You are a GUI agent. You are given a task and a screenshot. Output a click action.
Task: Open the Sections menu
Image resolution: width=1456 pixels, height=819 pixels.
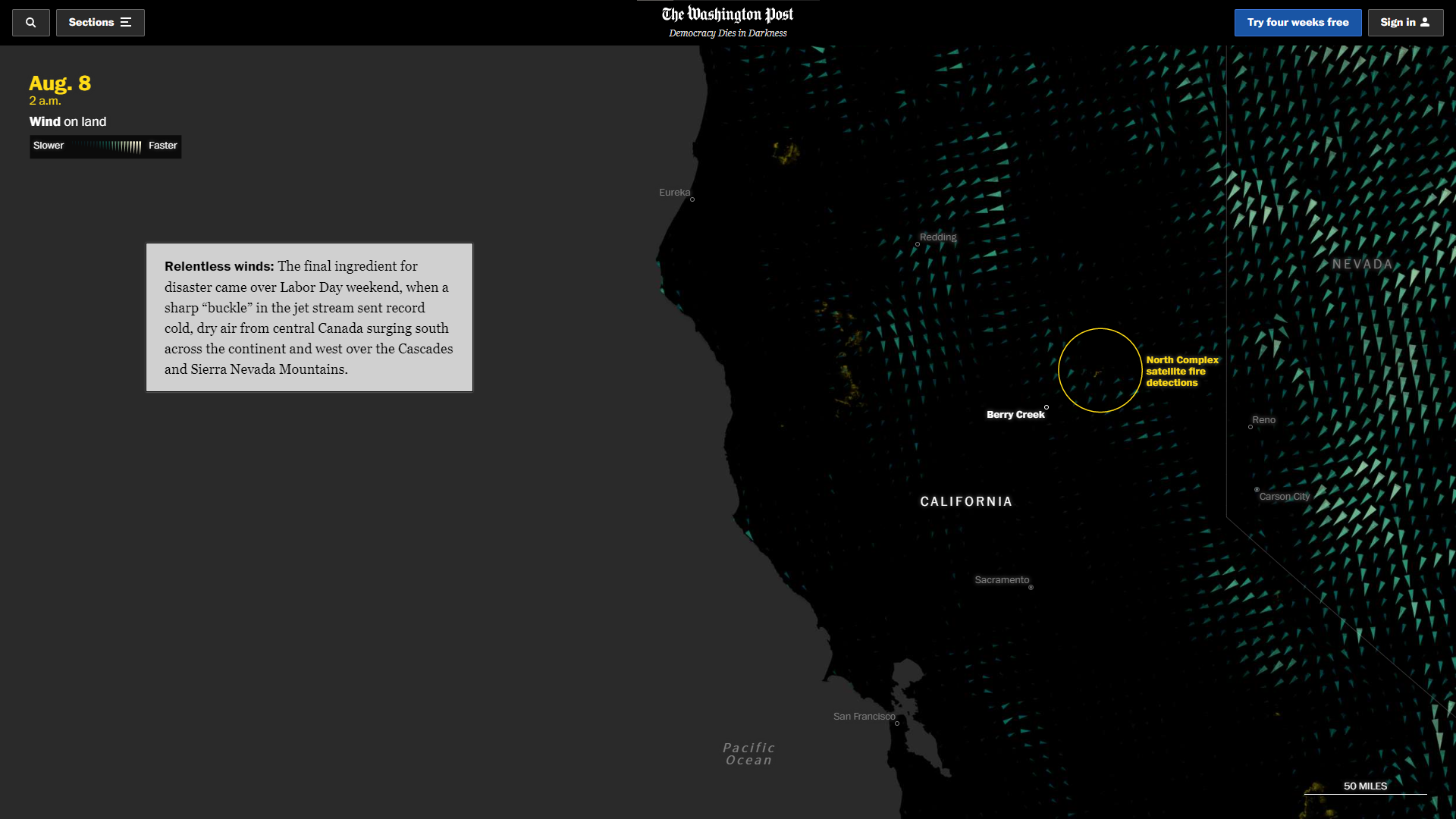point(100,23)
